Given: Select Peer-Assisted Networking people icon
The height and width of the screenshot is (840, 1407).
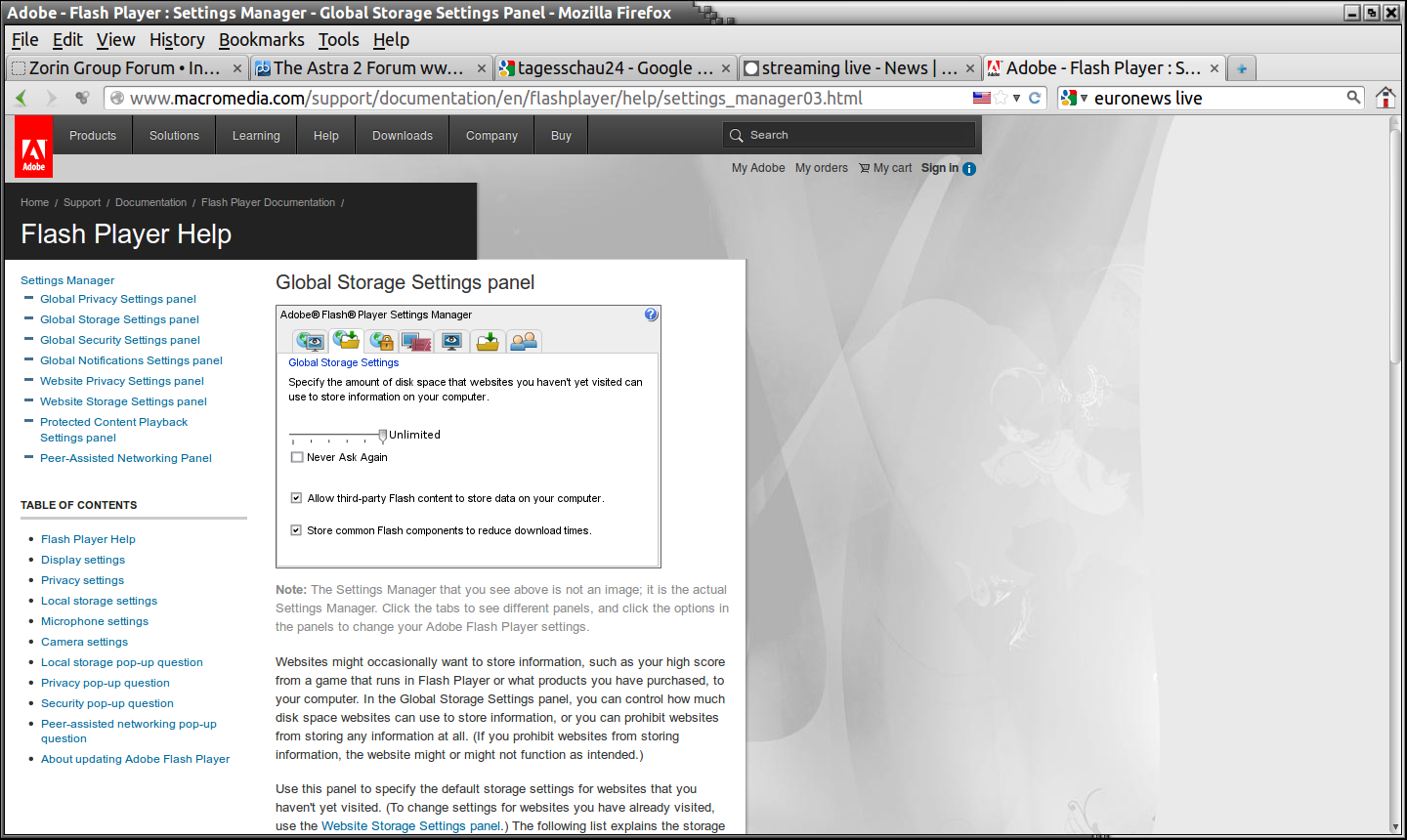Looking at the screenshot, I should [x=524, y=341].
